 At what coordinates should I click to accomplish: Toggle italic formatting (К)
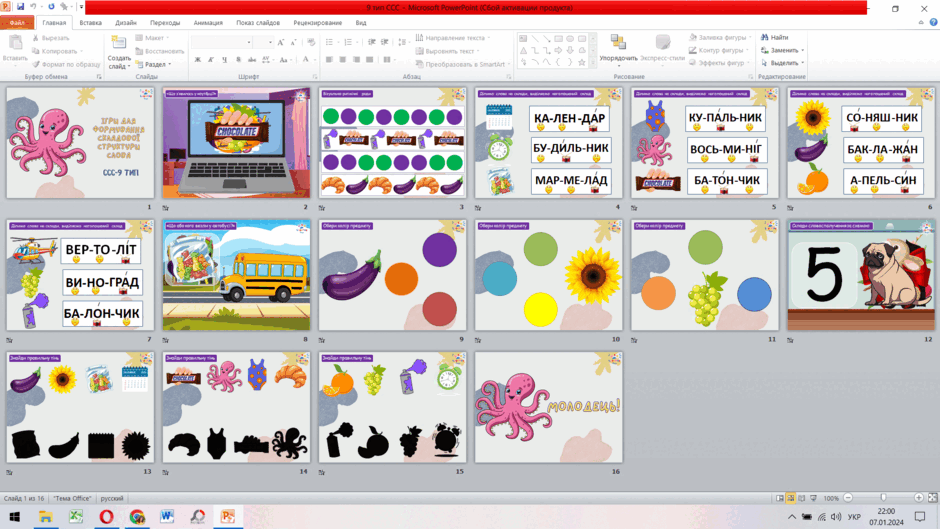point(211,59)
